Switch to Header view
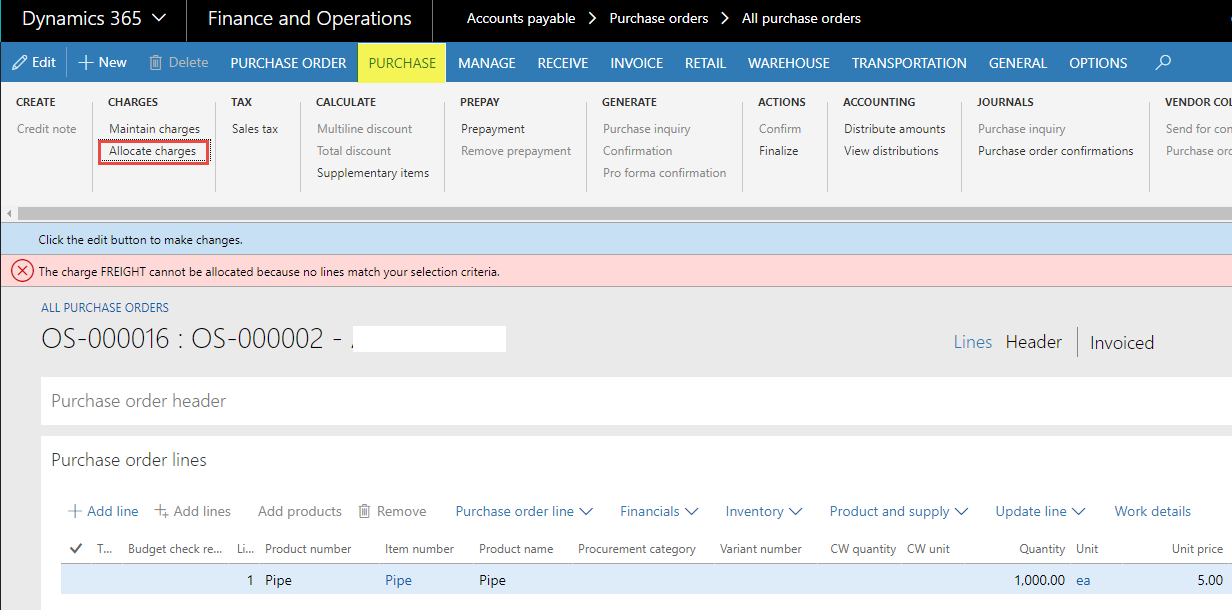Screen dimensions: 1232x610 pyautogui.click(x=1034, y=342)
